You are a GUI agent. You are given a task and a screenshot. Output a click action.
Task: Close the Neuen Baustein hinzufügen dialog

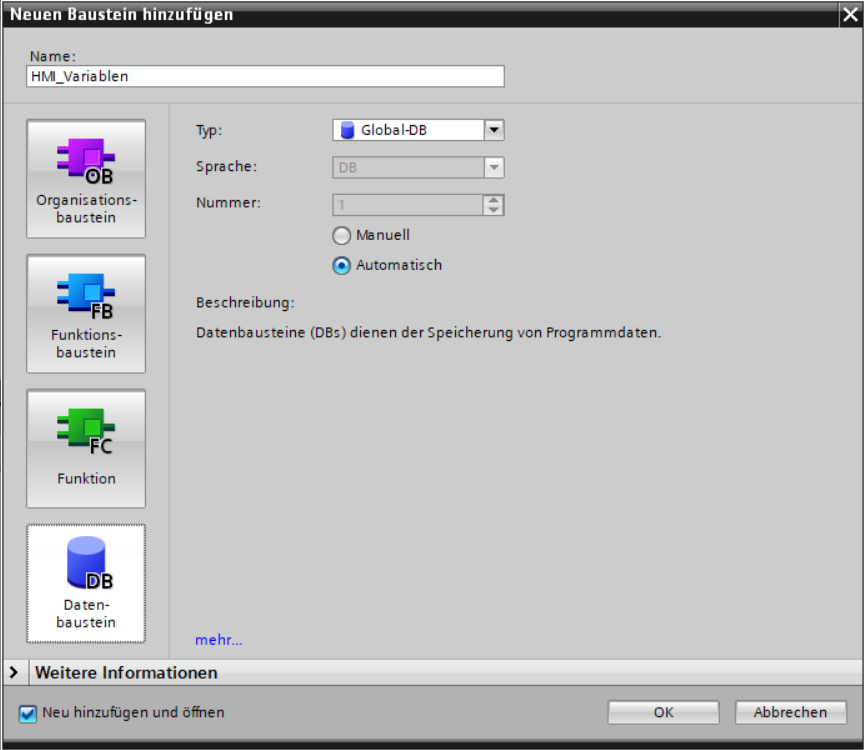[x=850, y=15]
